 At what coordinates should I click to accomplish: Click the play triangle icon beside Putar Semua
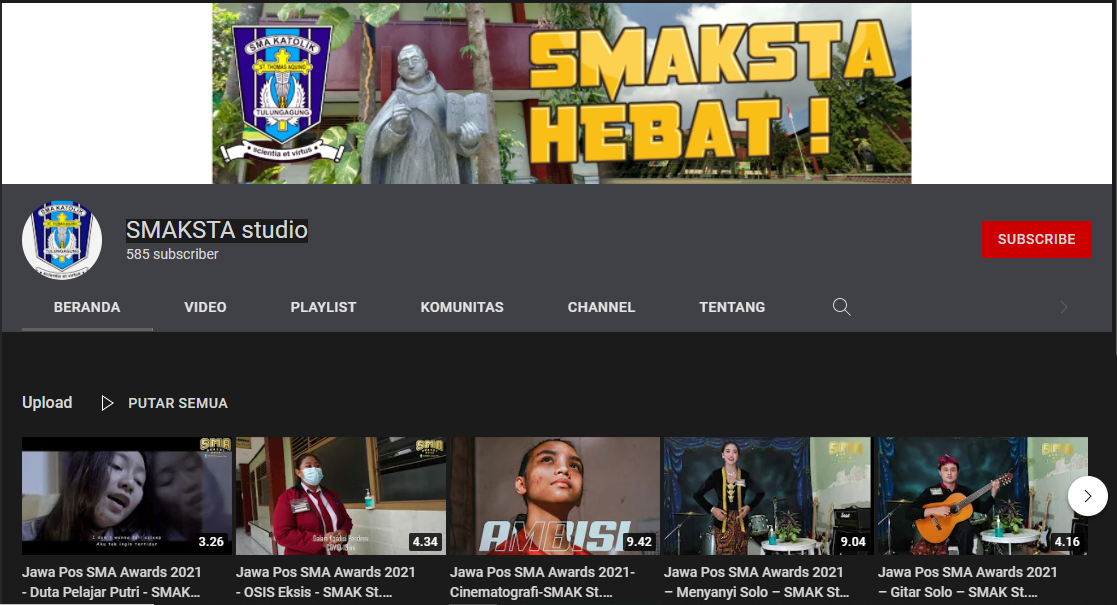[x=107, y=403]
